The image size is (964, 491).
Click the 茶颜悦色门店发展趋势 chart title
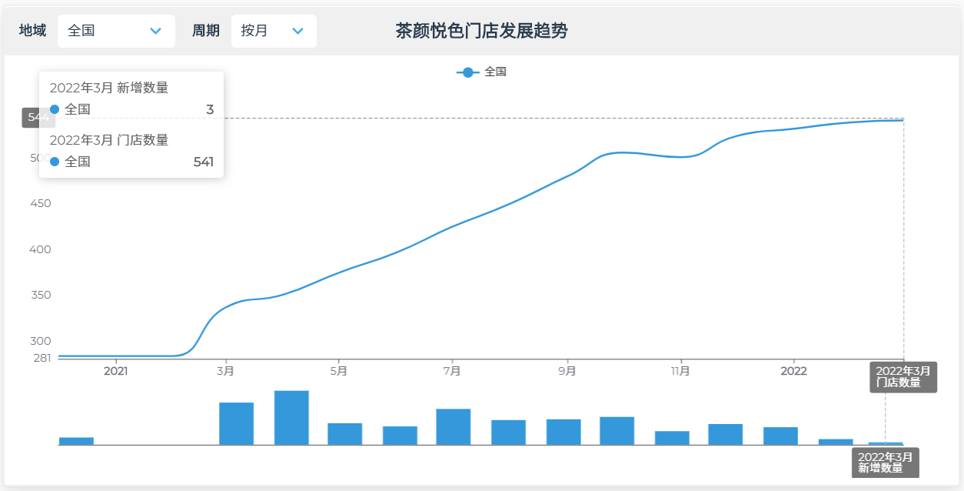coord(481,31)
